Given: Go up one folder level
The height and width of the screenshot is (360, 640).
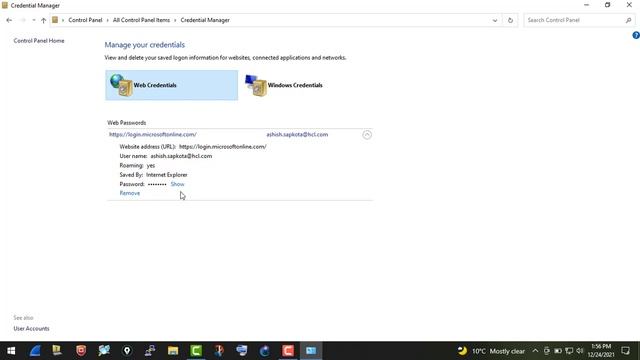Looking at the screenshot, I should pos(43,20).
